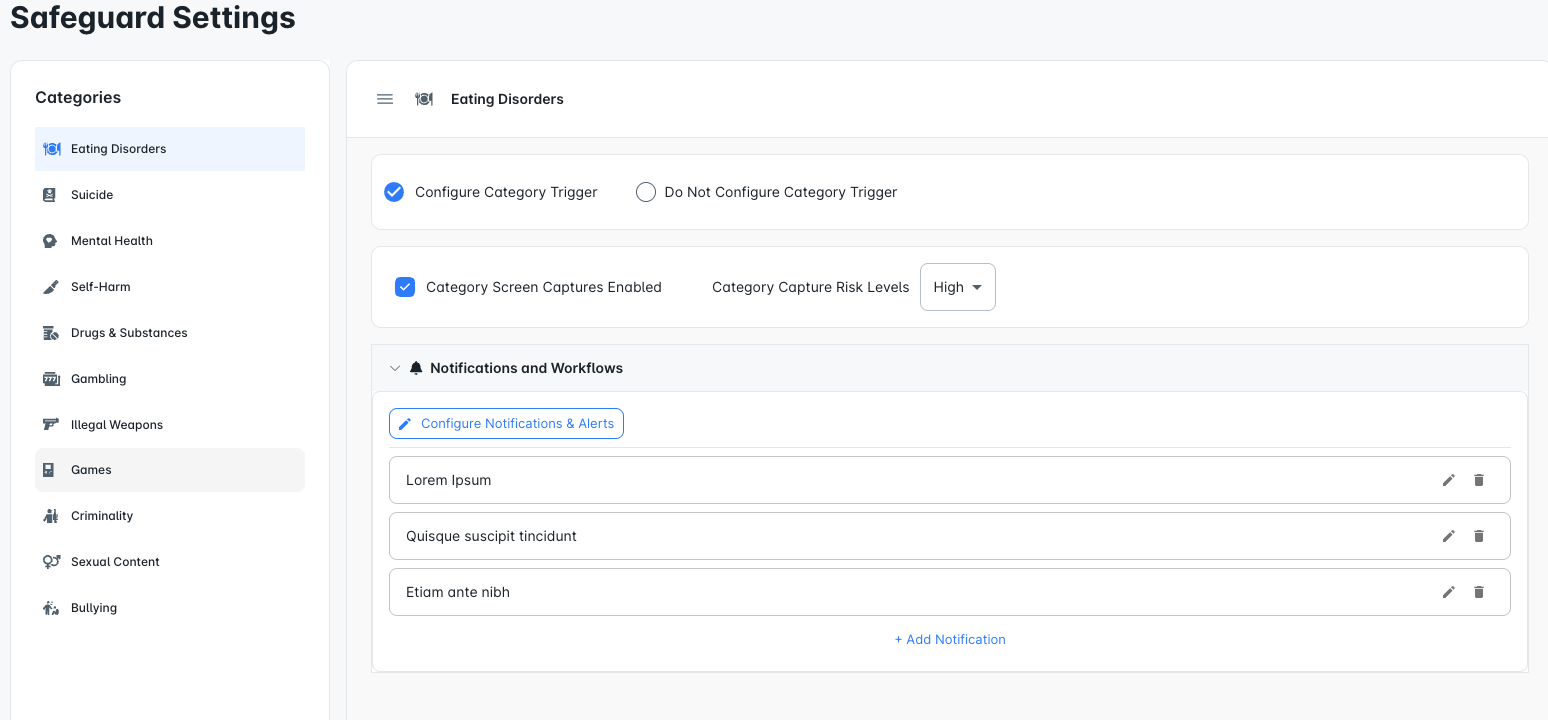Edit the Lorem Ipsum notification
This screenshot has width=1548, height=720.
[x=1448, y=480]
